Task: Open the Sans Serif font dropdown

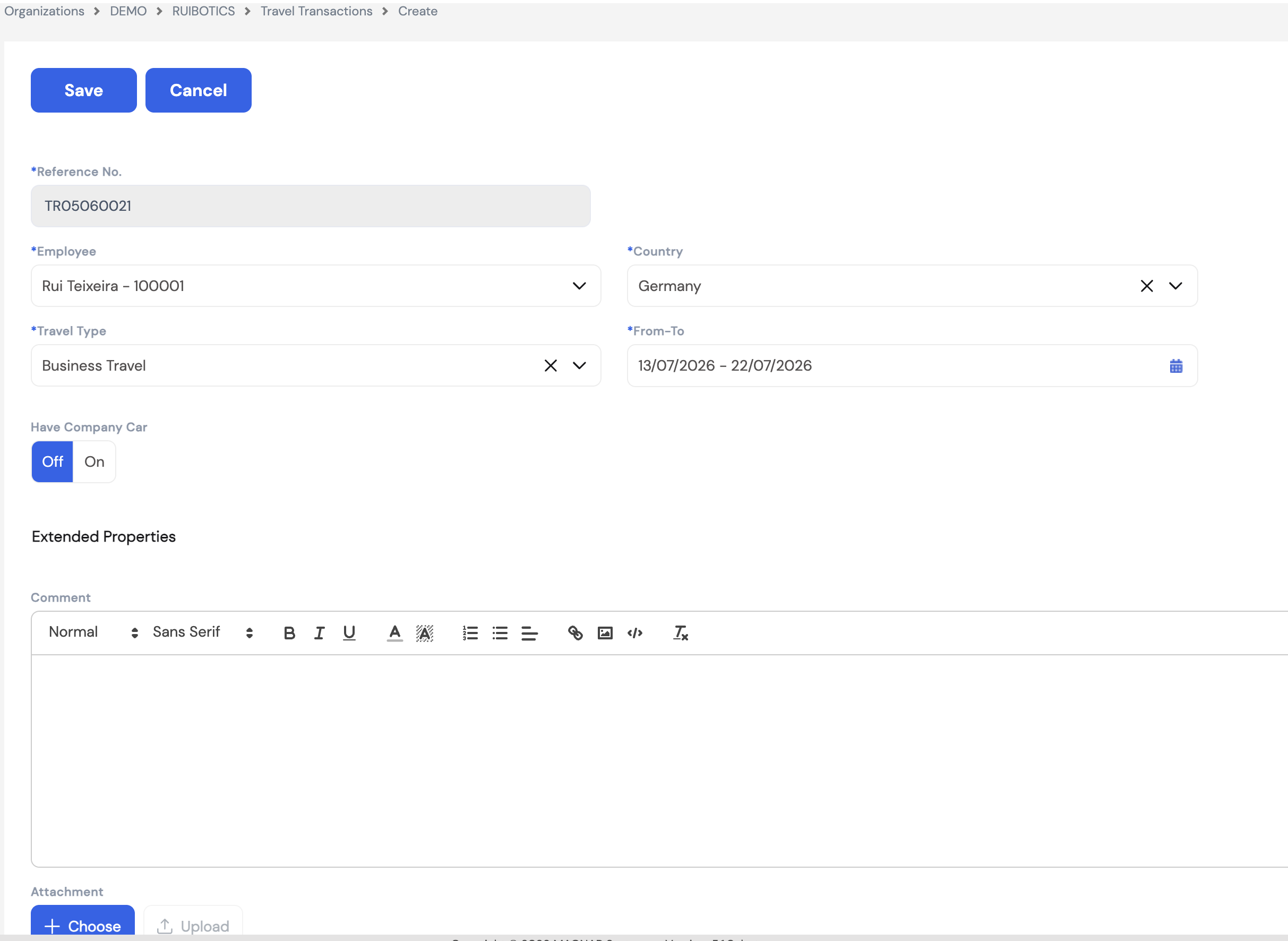Action: pyautogui.click(x=203, y=632)
